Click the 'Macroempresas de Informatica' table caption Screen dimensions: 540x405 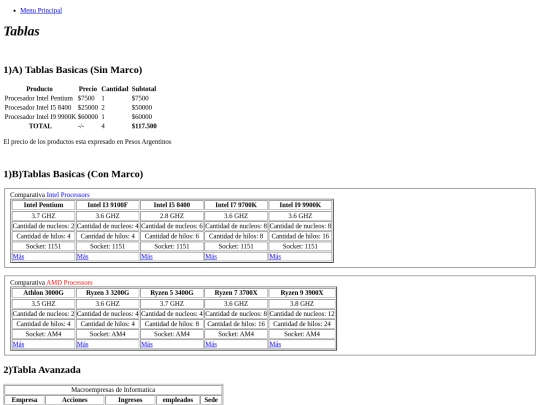click(x=113, y=390)
